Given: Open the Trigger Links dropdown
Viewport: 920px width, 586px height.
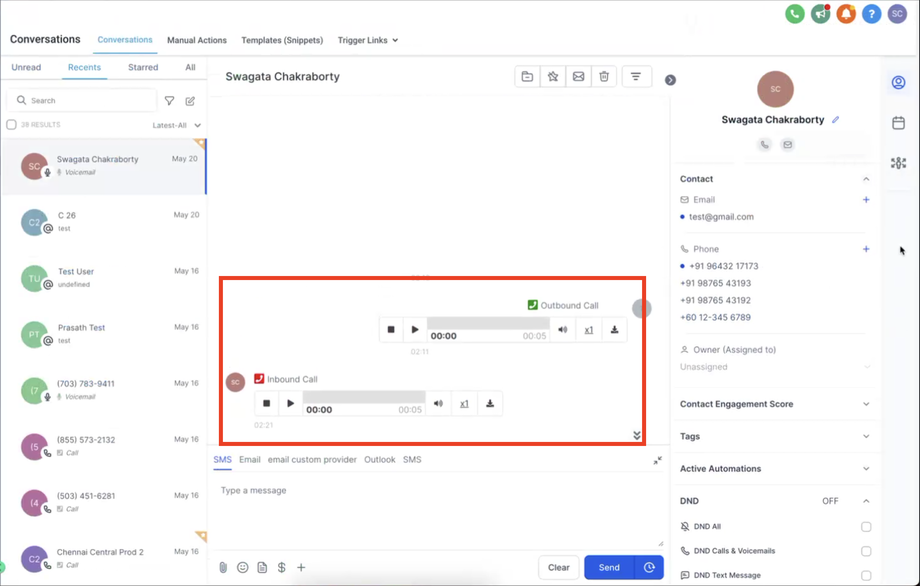Looking at the screenshot, I should coord(367,40).
